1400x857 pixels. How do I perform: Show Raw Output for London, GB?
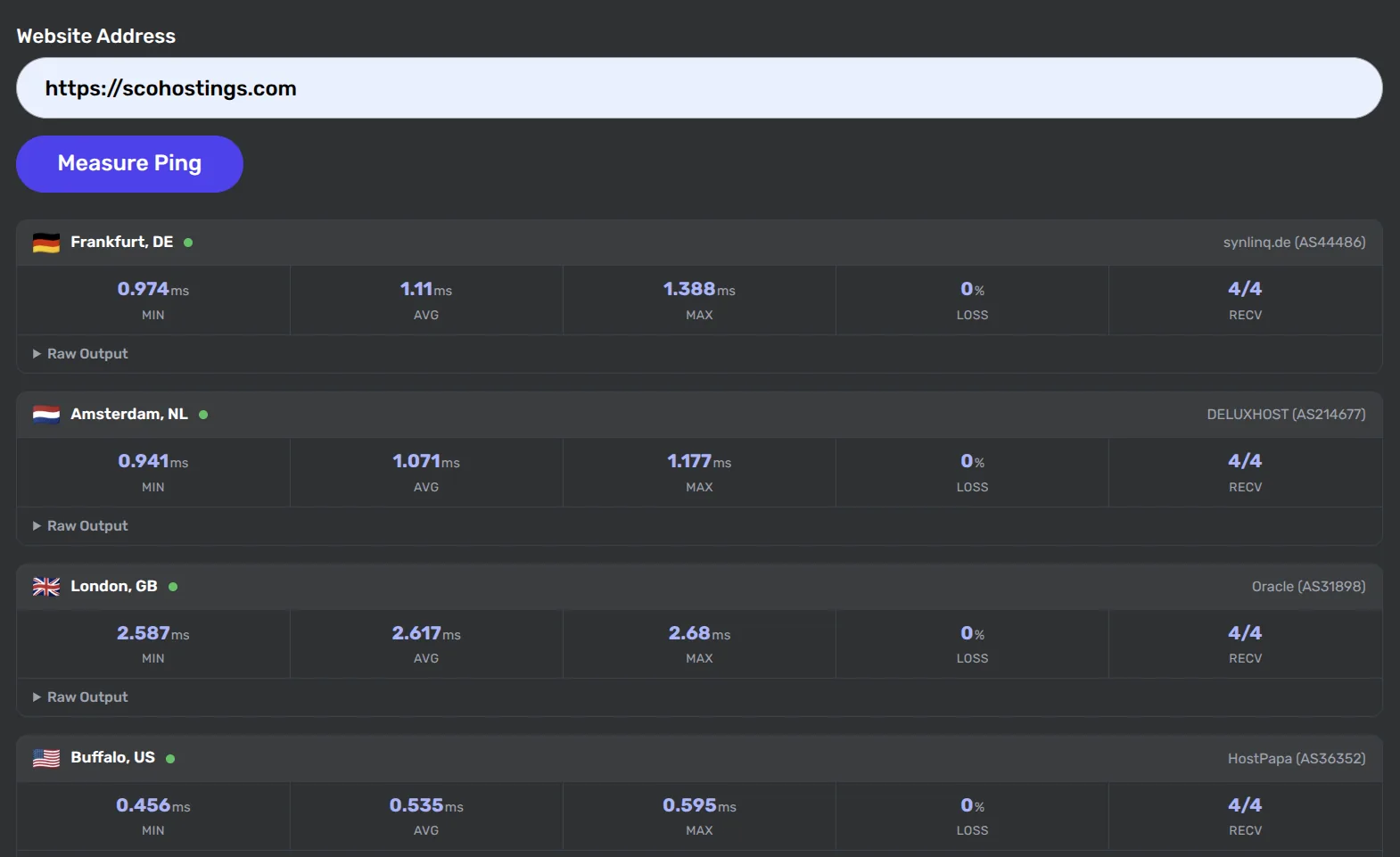click(80, 697)
